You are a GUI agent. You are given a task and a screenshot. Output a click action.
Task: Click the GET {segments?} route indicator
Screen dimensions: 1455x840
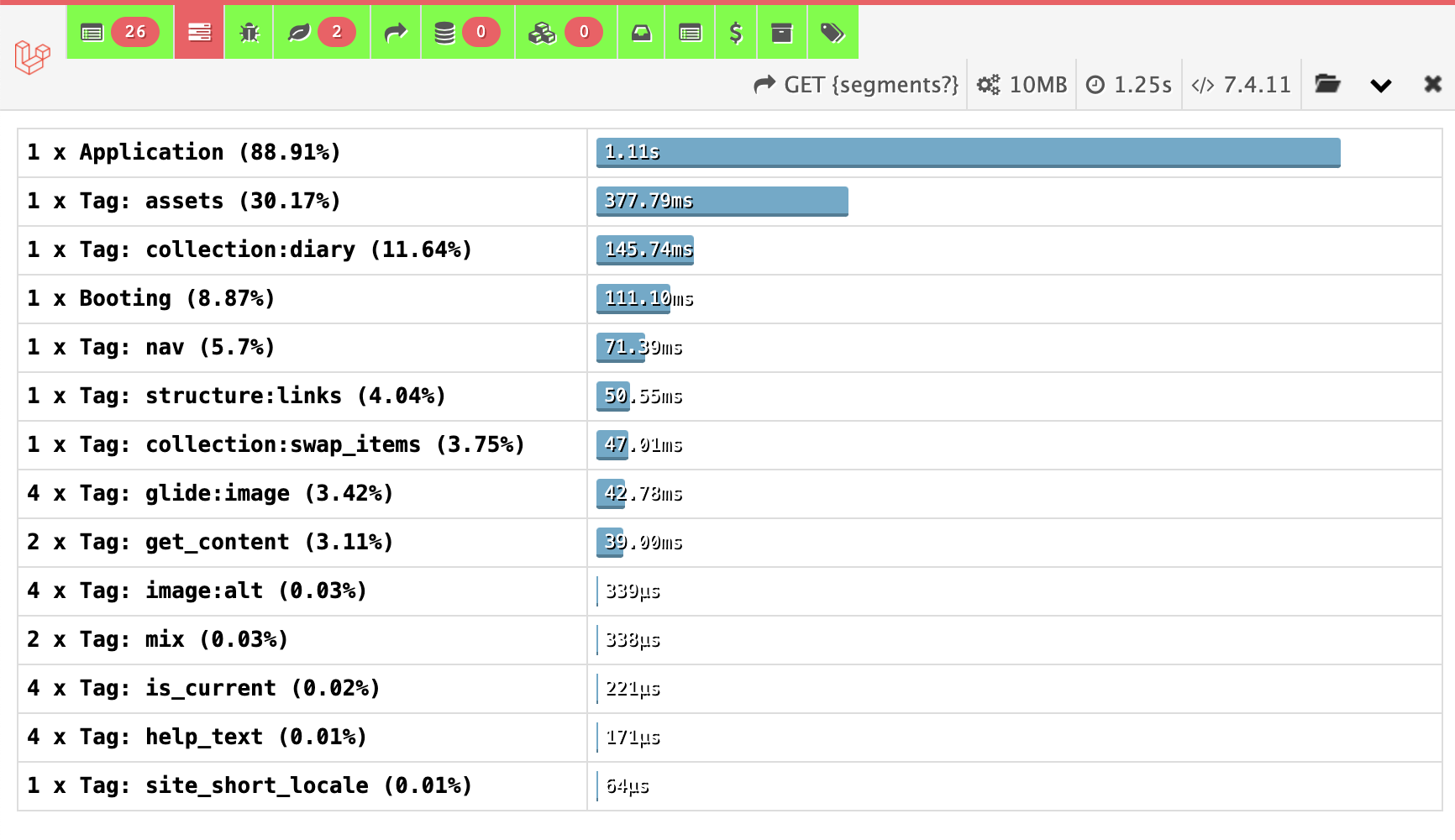[x=856, y=85]
